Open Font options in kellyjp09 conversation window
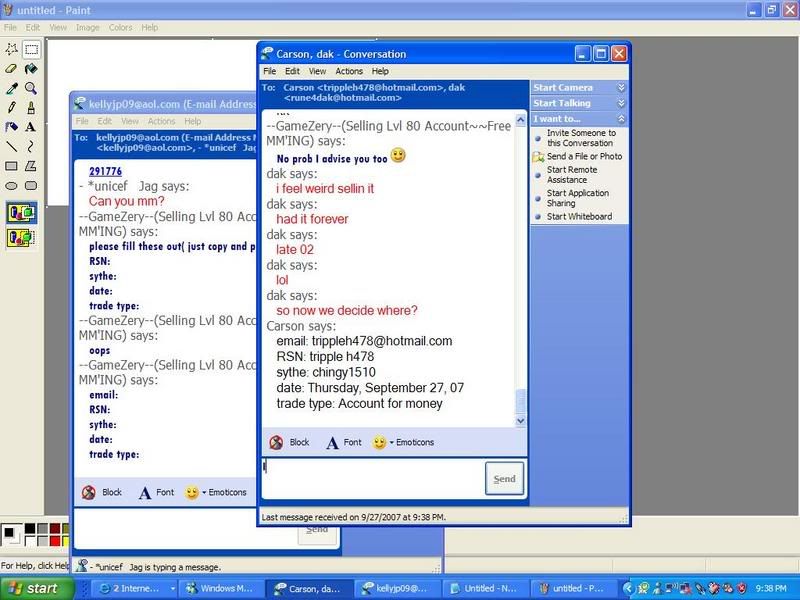Screen dimensions: 800x600 [157, 492]
